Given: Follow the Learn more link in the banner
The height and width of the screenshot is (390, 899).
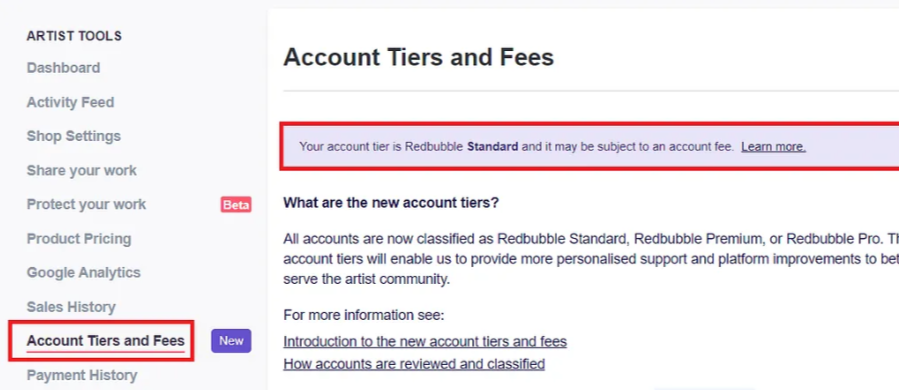Looking at the screenshot, I should (773, 147).
